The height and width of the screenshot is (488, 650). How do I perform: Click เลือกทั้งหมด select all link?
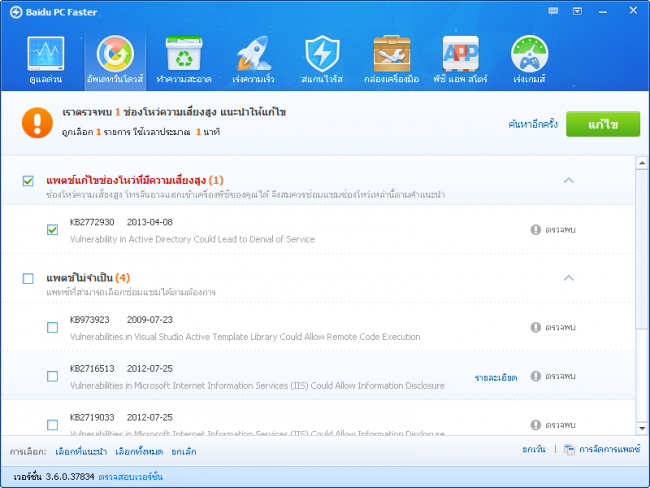[139, 452]
